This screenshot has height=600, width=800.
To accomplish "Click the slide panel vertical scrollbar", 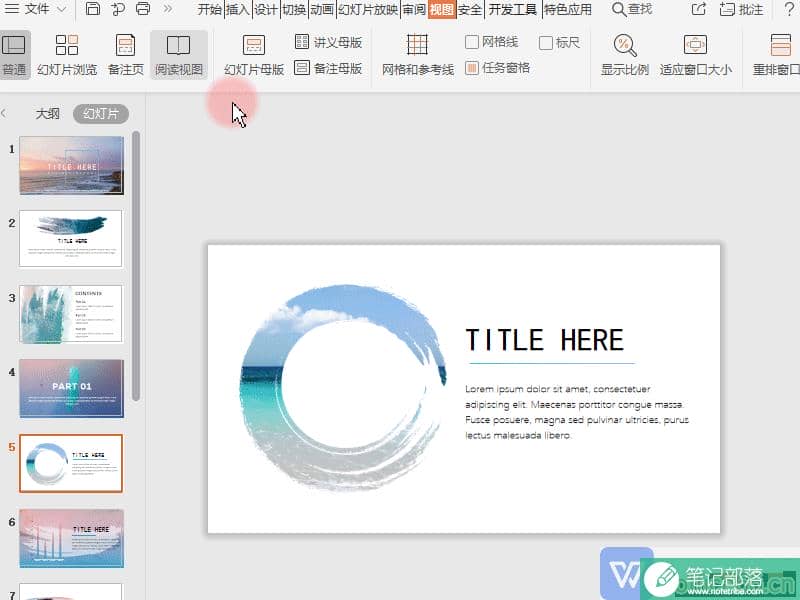I will point(136,265).
